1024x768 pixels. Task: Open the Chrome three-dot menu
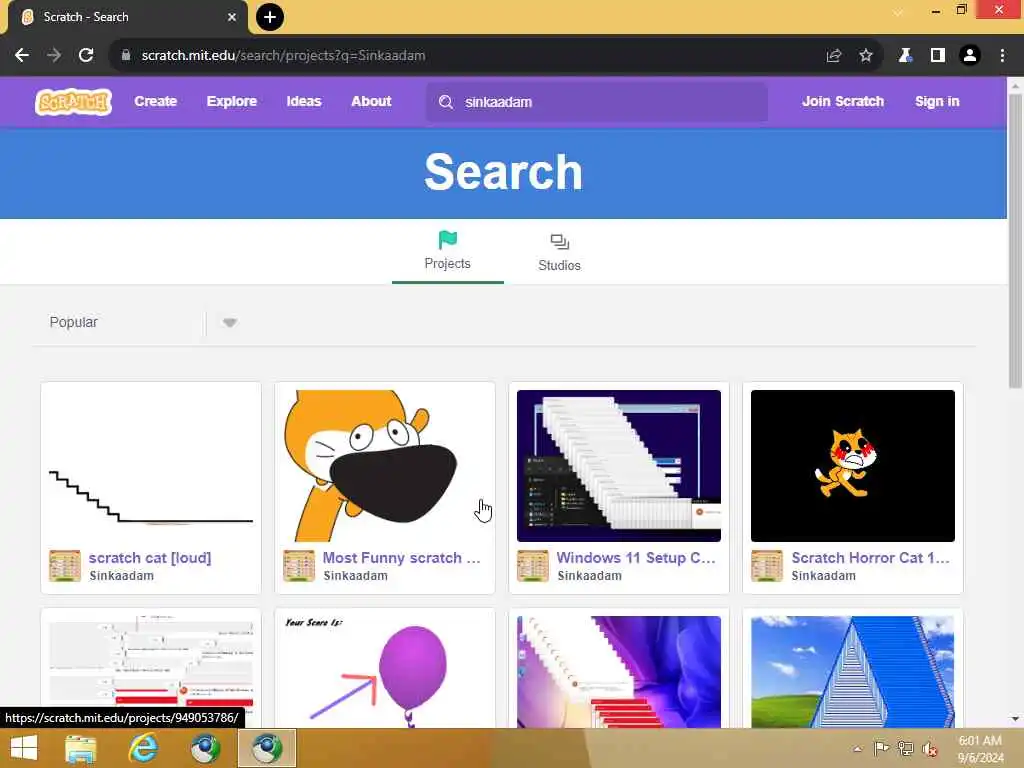pyautogui.click(x=1002, y=56)
